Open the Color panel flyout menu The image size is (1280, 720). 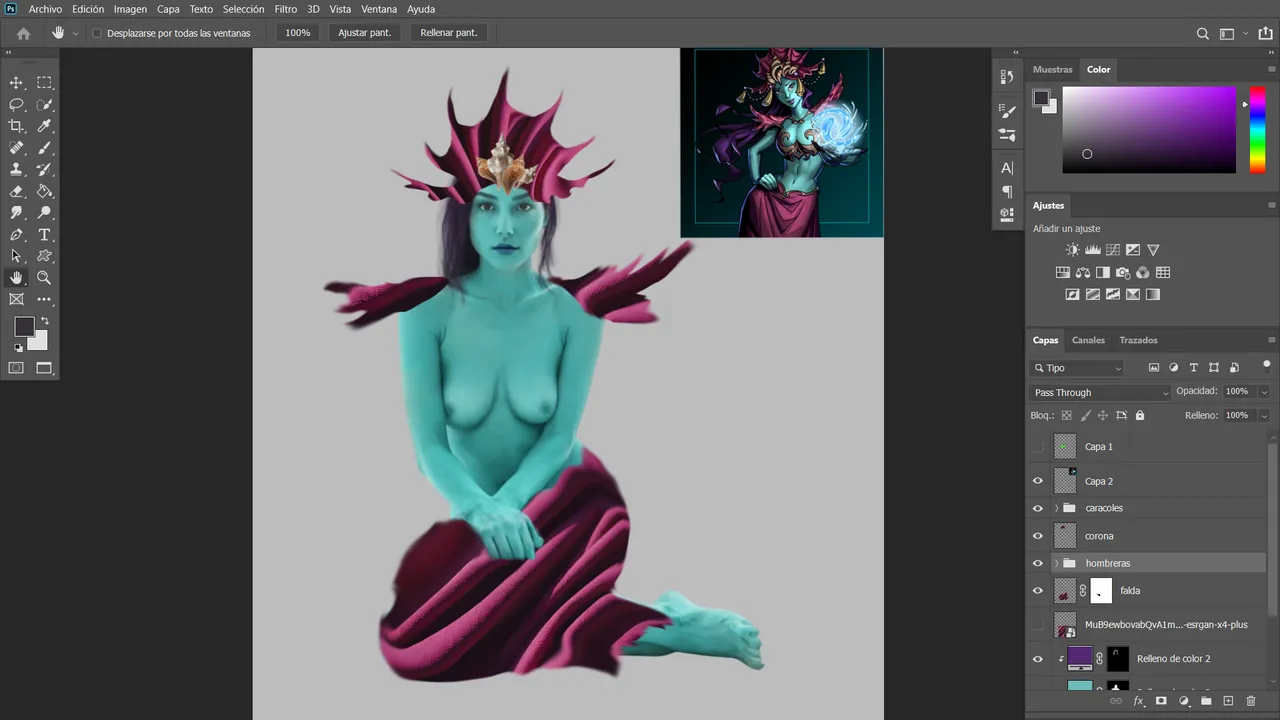1272,69
